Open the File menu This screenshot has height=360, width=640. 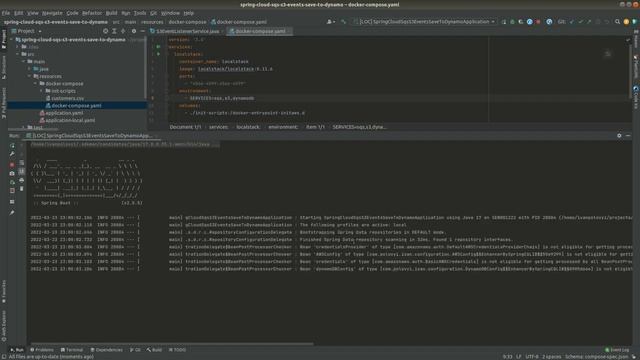[x=6, y=13]
